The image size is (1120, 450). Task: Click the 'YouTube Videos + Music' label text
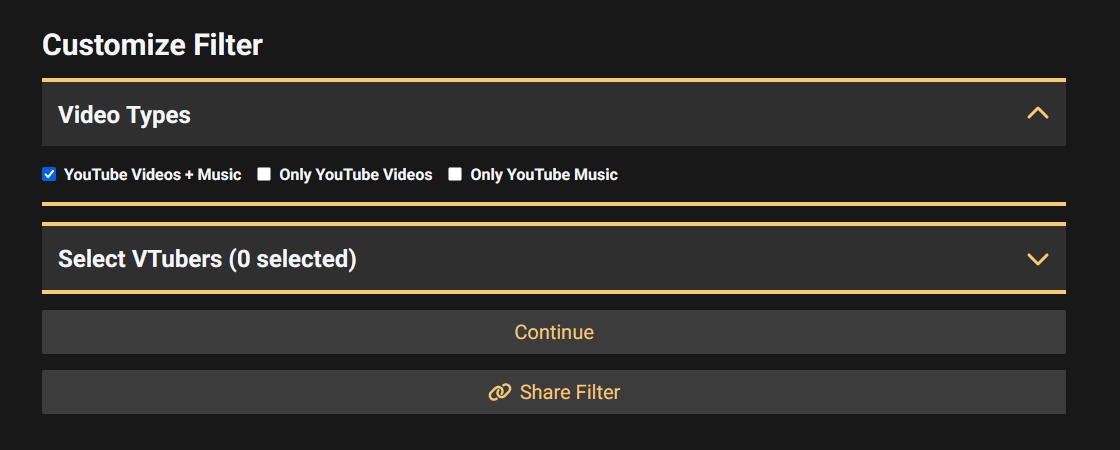(152, 174)
